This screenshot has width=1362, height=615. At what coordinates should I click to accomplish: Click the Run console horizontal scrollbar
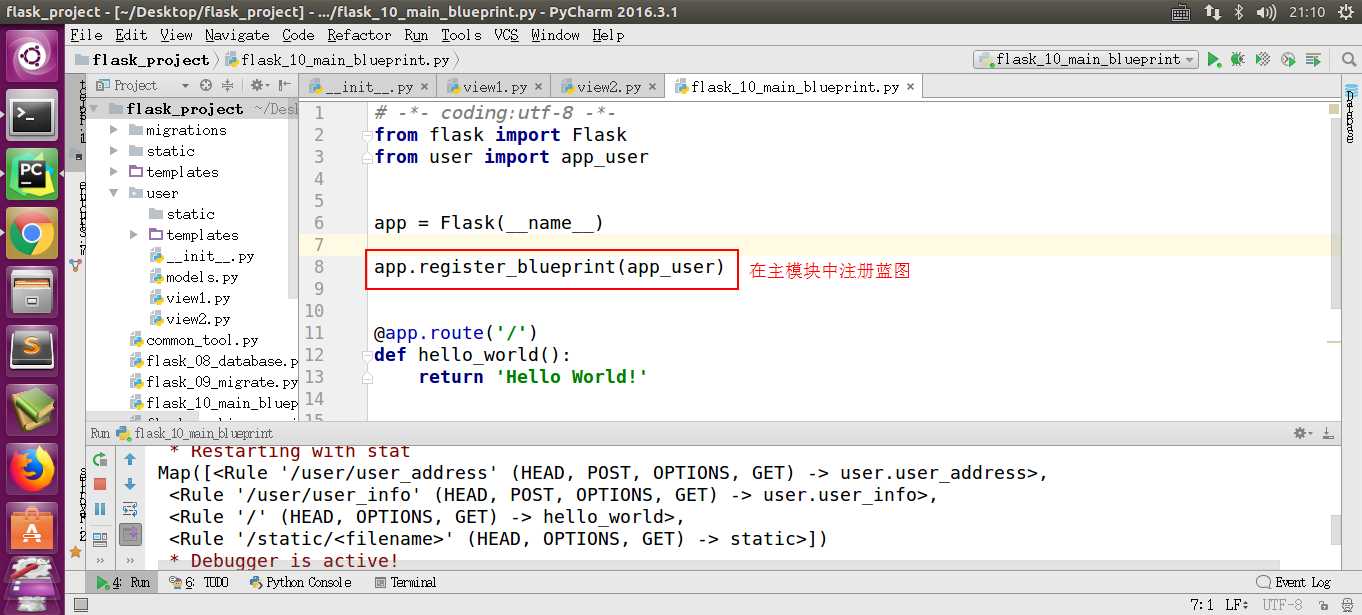click(x=718, y=565)
